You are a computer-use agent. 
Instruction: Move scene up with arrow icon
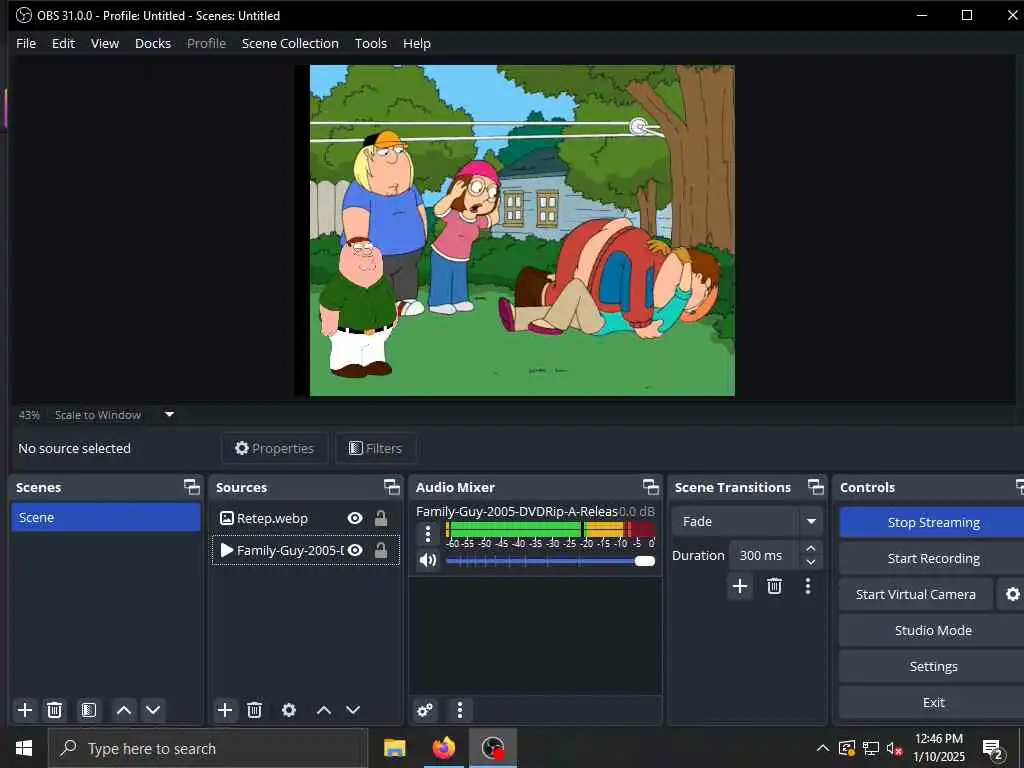[x=123, y=710]
